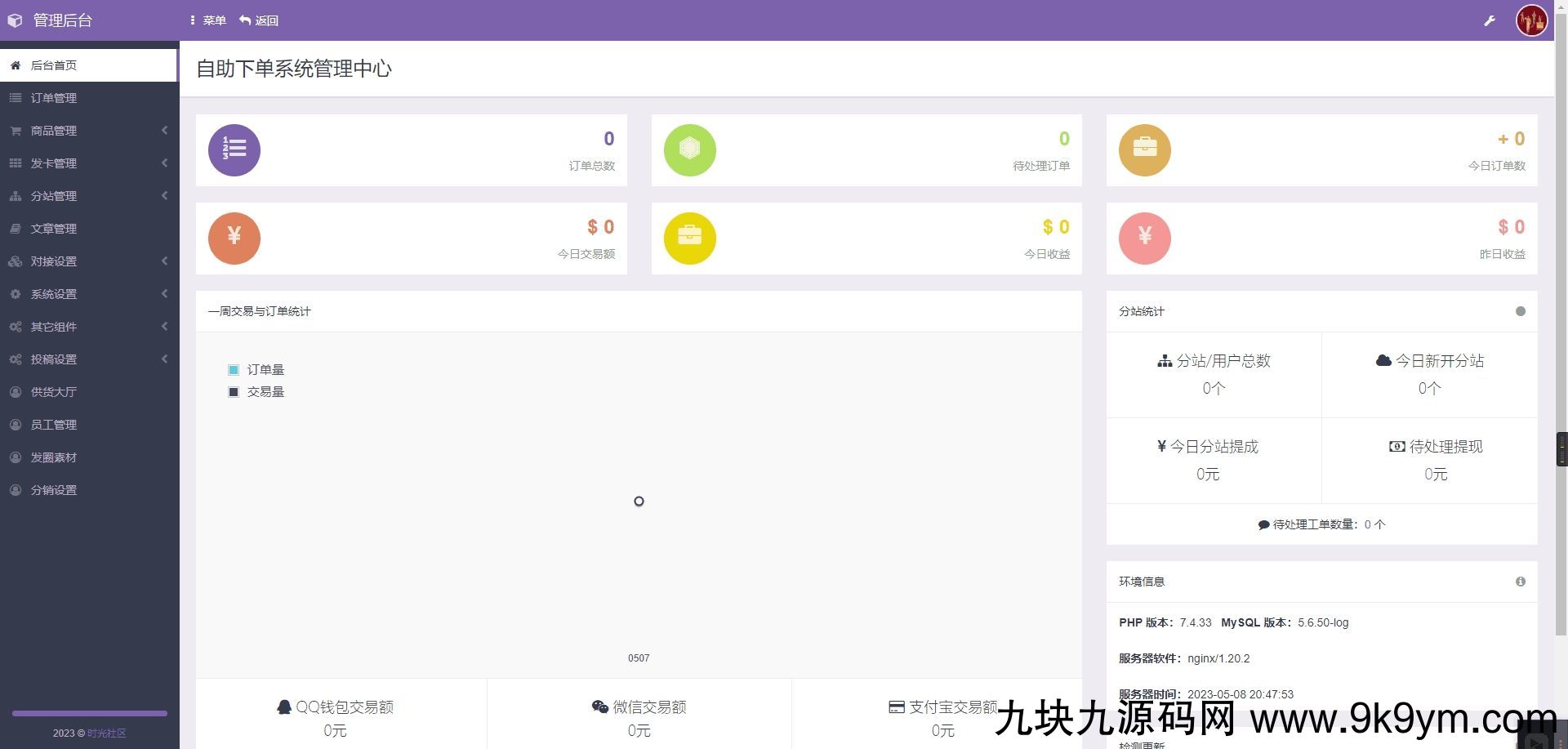
Task: Click the user avatar in top right corner
Action: point(1531,20)
